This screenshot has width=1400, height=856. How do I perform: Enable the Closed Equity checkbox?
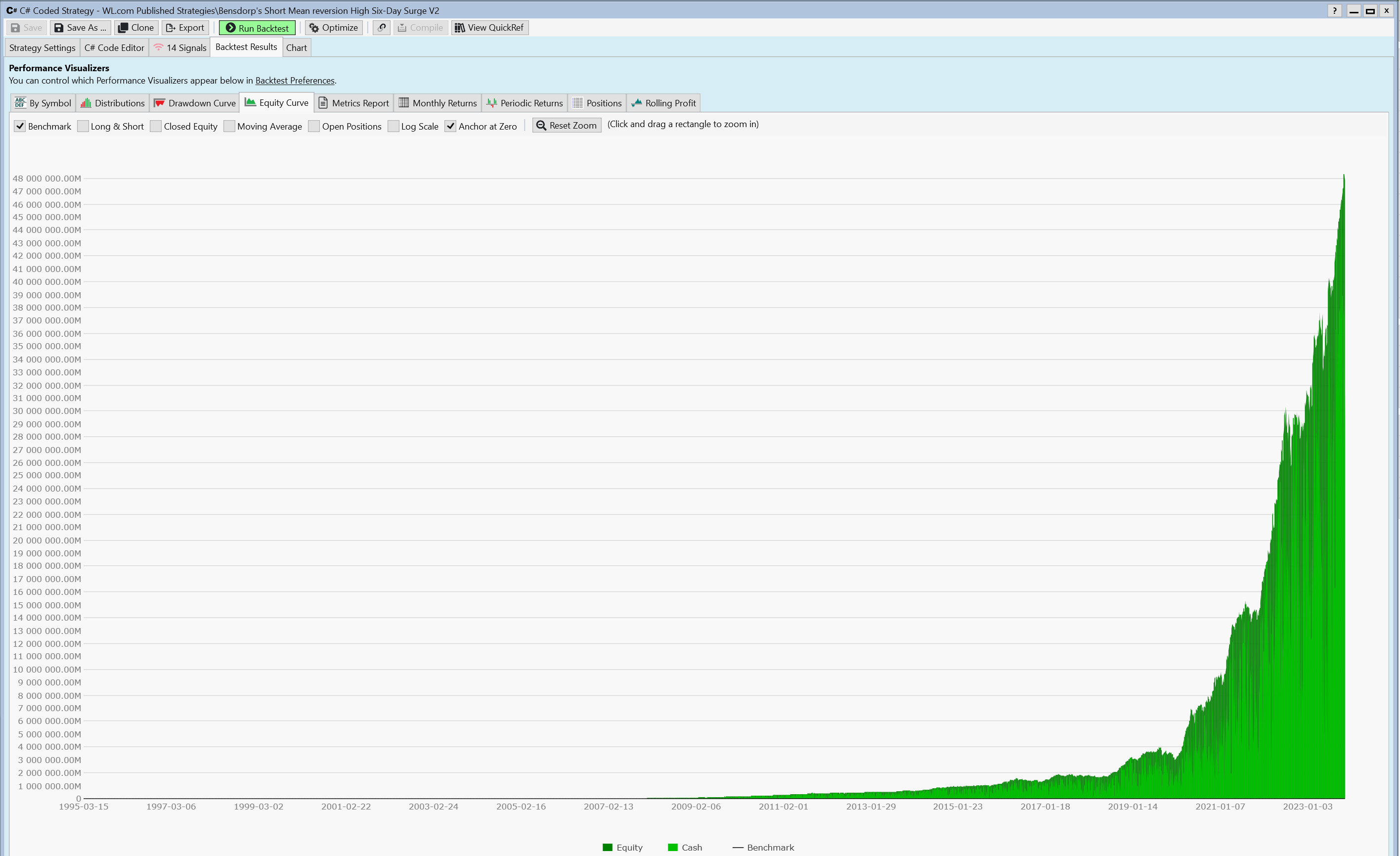pyautogui.click(x=156, y=126)
